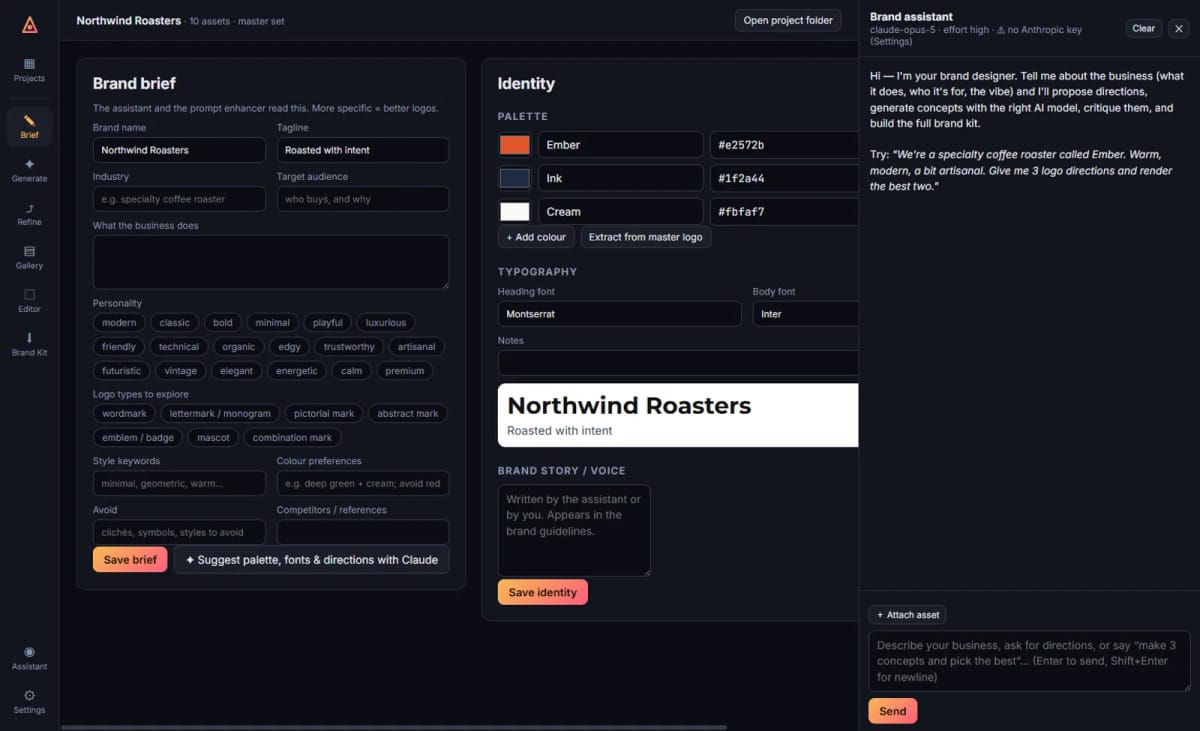Screen dimensions: 1200x731
Task: Click the Heading font Montserrat field
Action: tap(620, 314)
